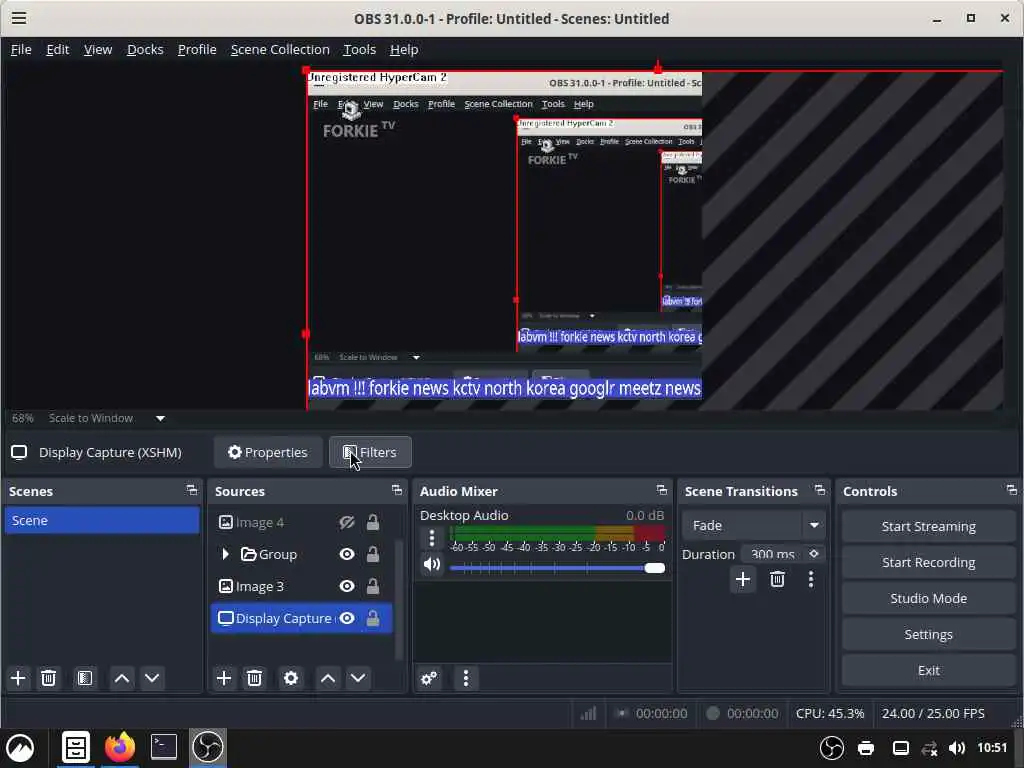Open the File menu

pyautogui.click(x=21, y=50)
